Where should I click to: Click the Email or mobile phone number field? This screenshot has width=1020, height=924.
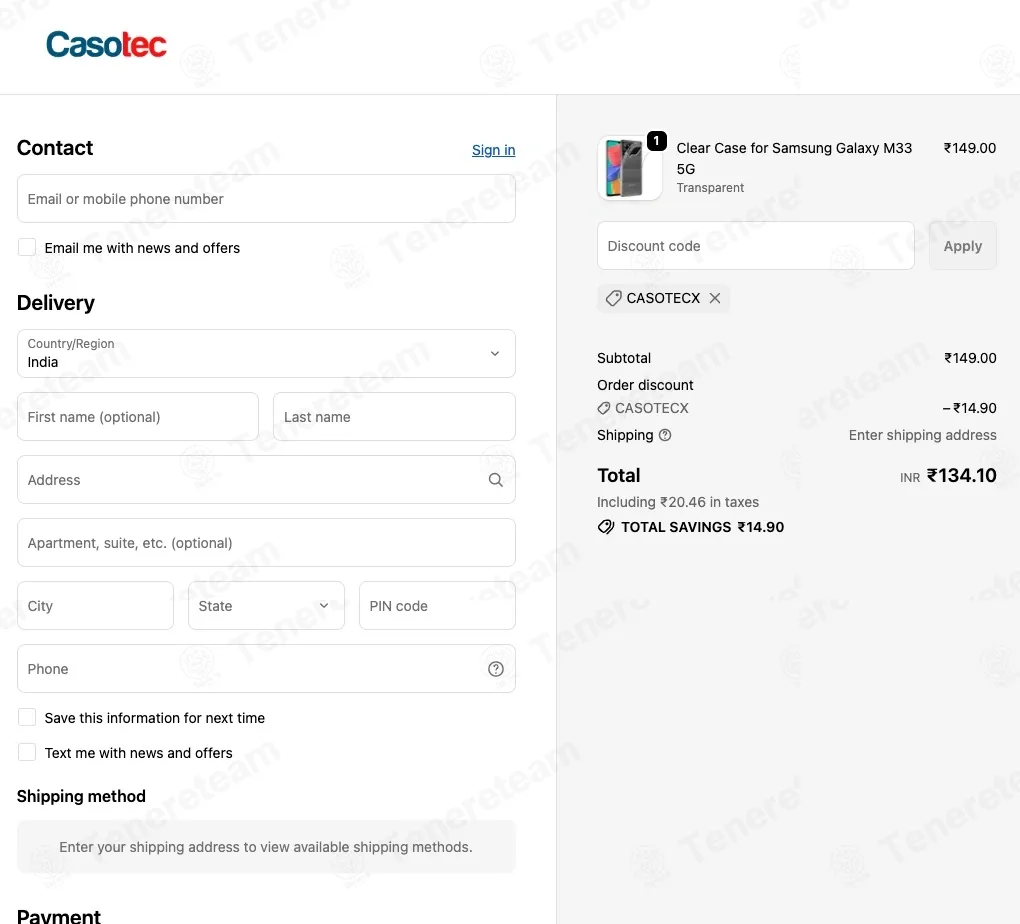266,198
